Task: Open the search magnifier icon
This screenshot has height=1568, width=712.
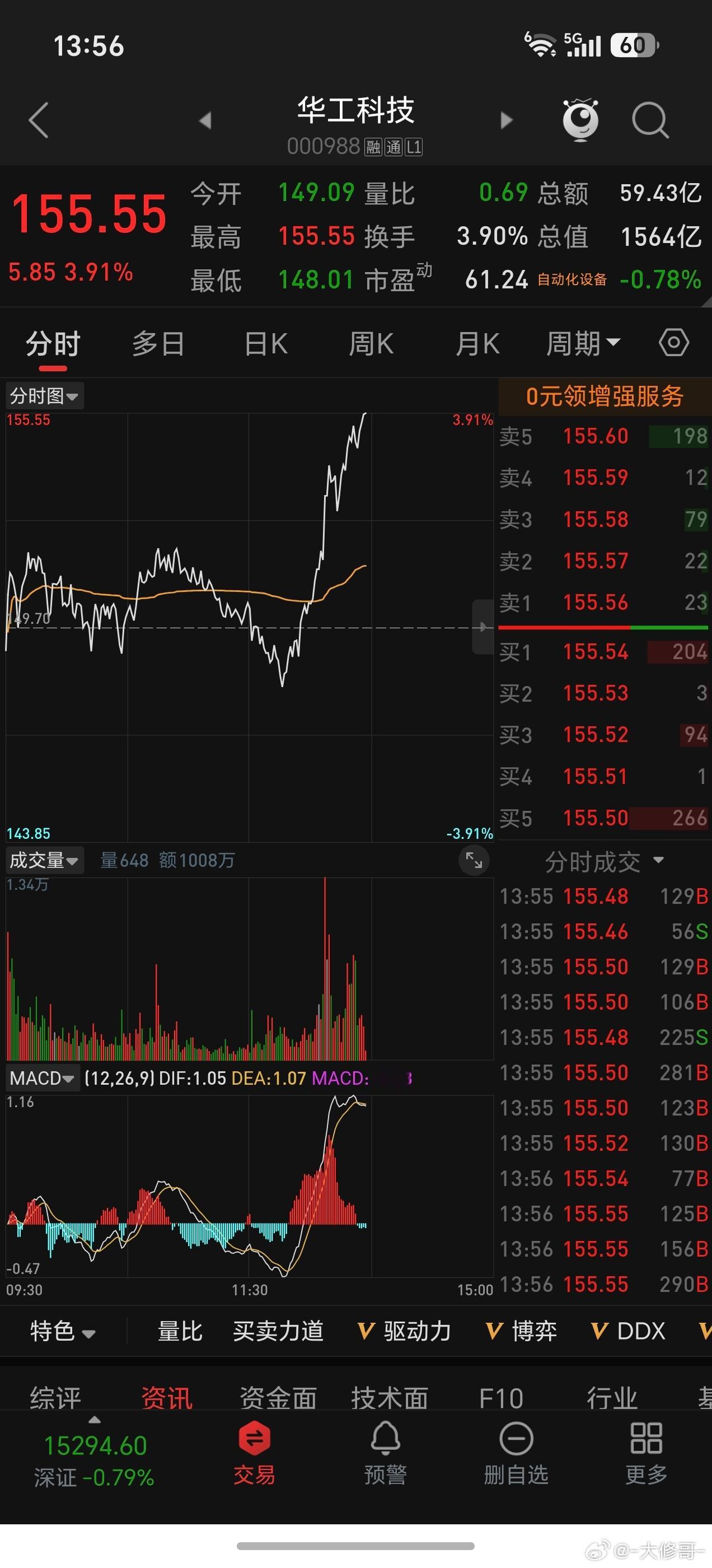Action: 650,120
